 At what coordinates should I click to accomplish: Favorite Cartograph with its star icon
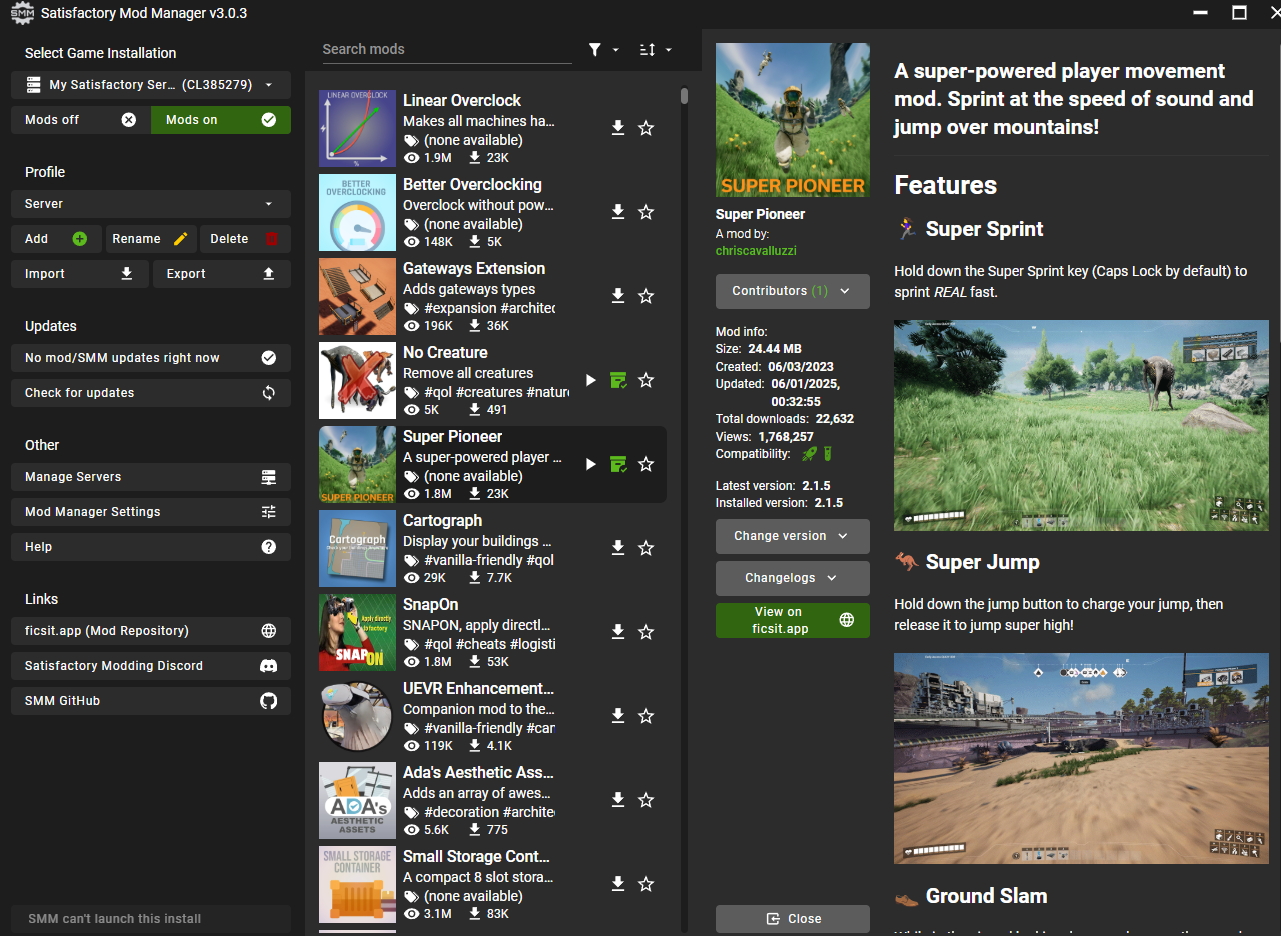(646, 548)
